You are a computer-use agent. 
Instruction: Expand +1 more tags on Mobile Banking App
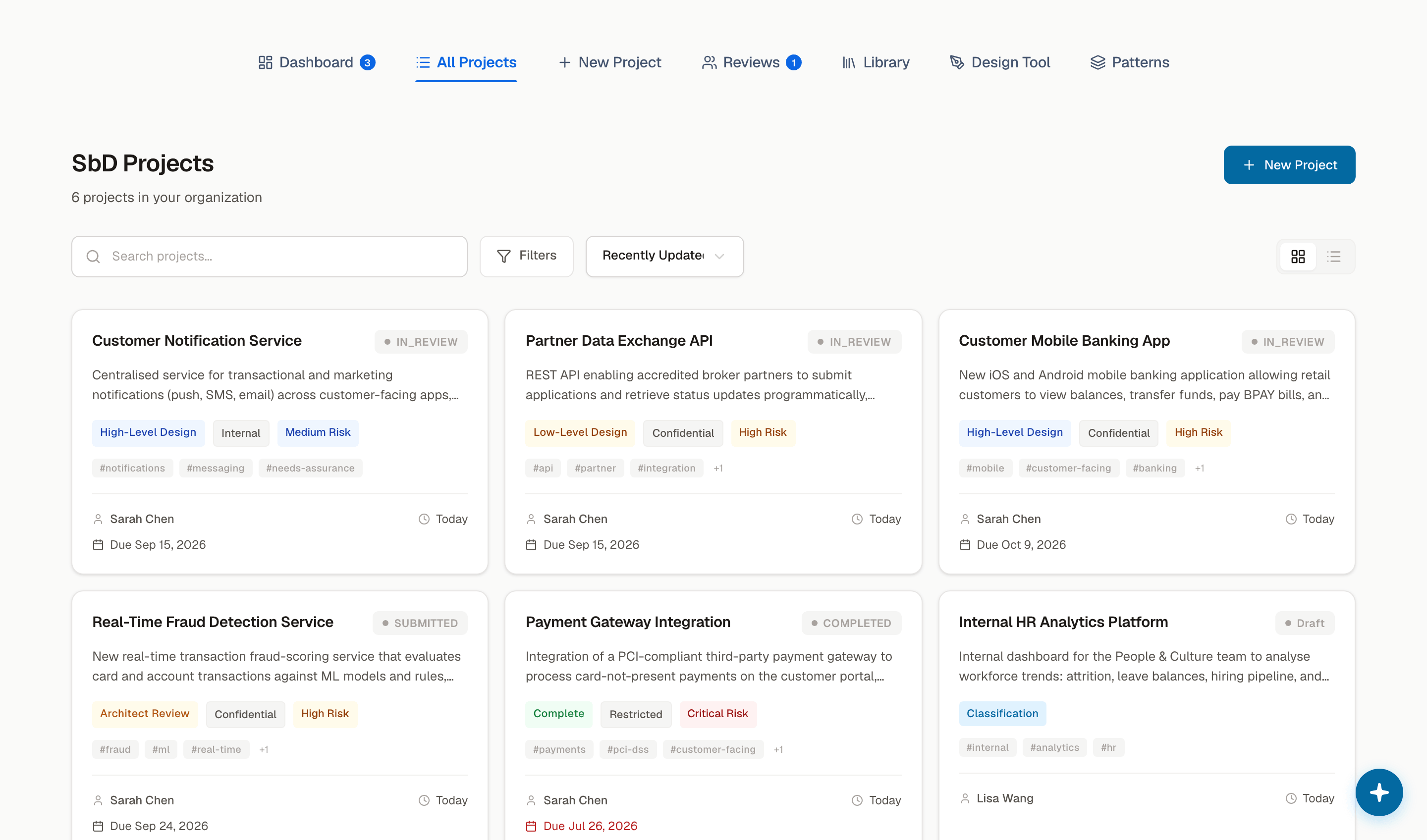(x=1200, y=468)
